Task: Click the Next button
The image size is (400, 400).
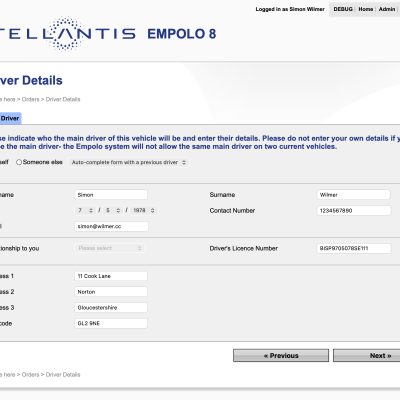Action: 367,356
